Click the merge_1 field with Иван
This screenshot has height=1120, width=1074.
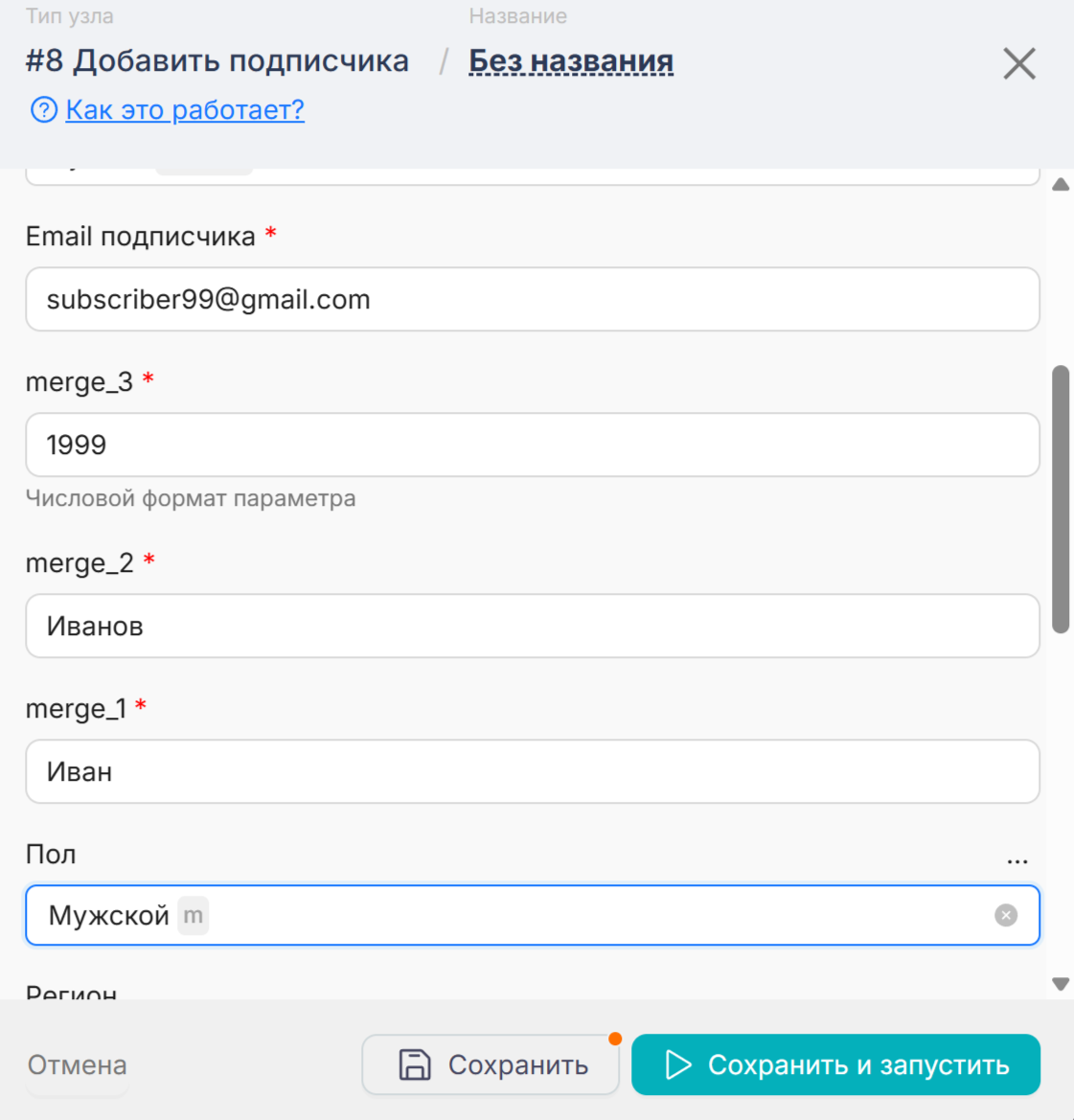532,772
